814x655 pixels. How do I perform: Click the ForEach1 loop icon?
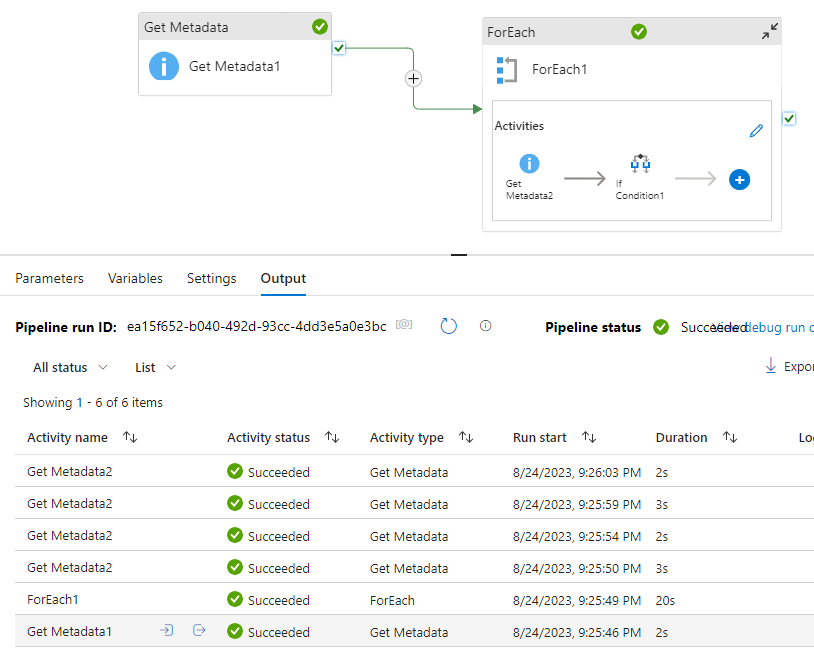(507, 70)
